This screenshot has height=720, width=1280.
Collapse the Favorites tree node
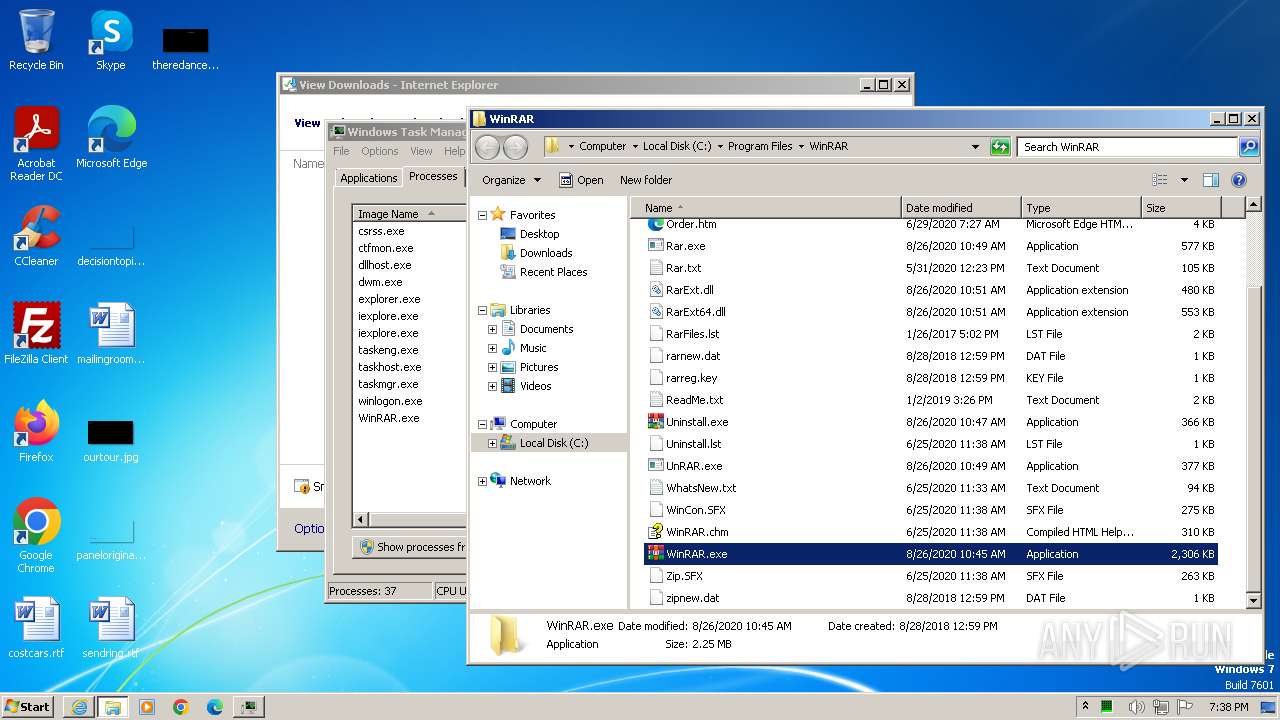482,215
